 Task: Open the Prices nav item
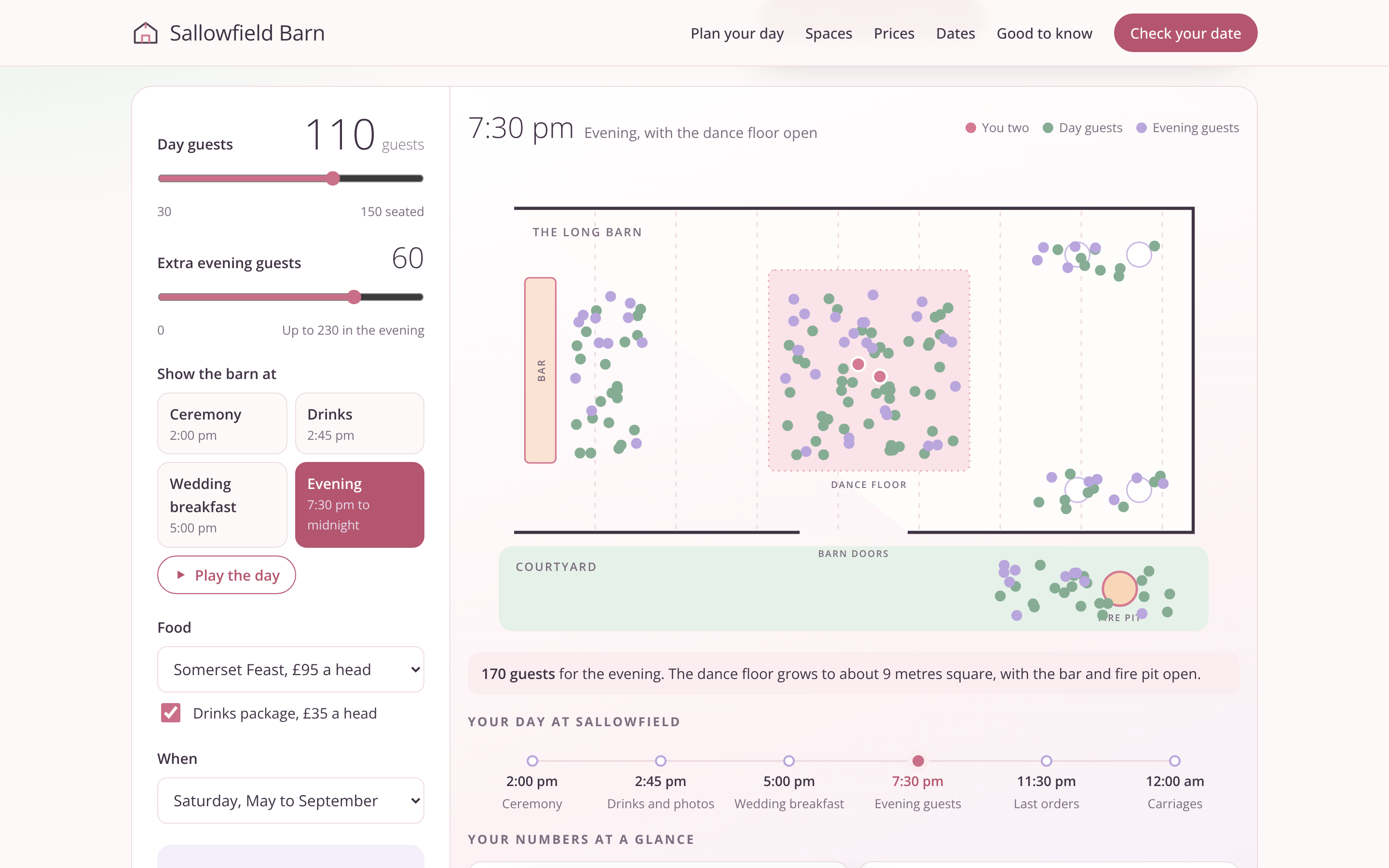pos(894,33)
